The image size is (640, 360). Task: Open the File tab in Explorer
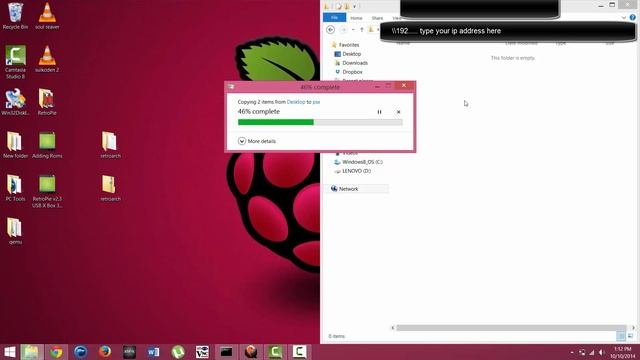point(334,18)
